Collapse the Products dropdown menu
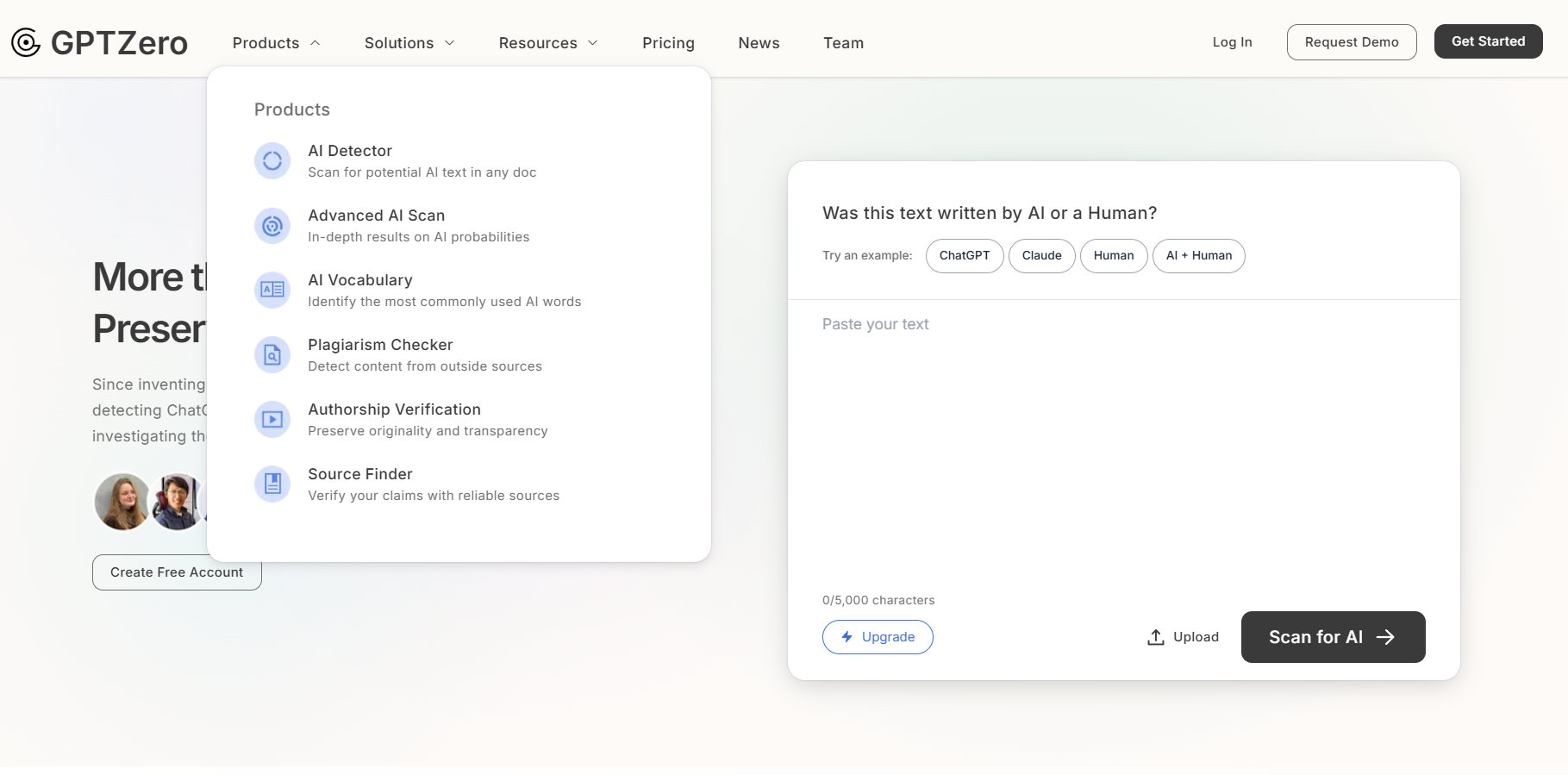 click(276, 43)
